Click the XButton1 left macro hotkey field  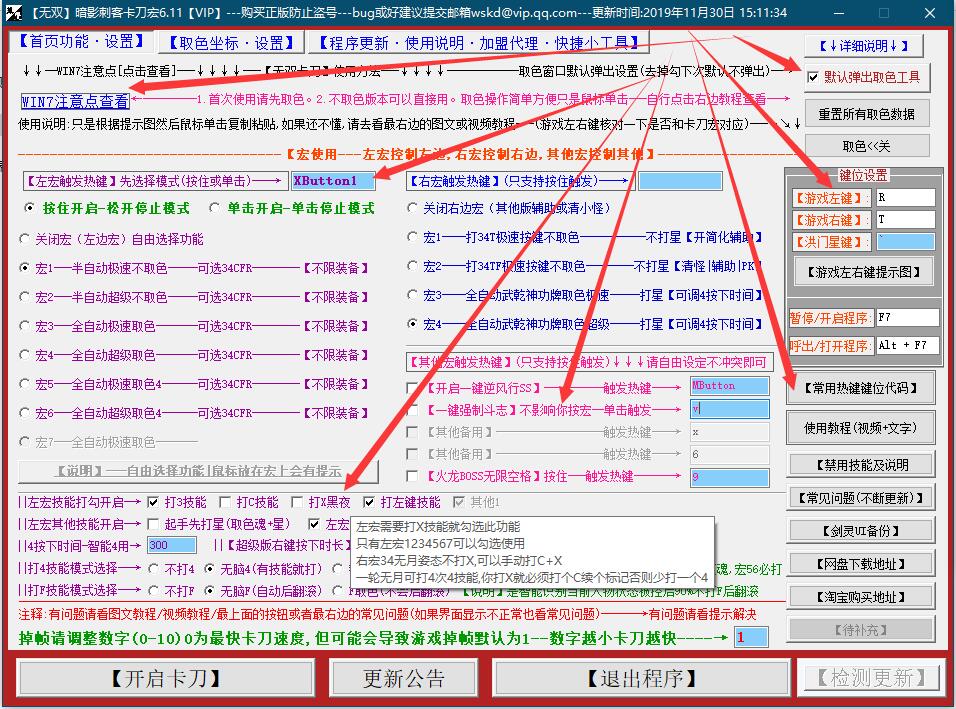[x=333, y=181]
